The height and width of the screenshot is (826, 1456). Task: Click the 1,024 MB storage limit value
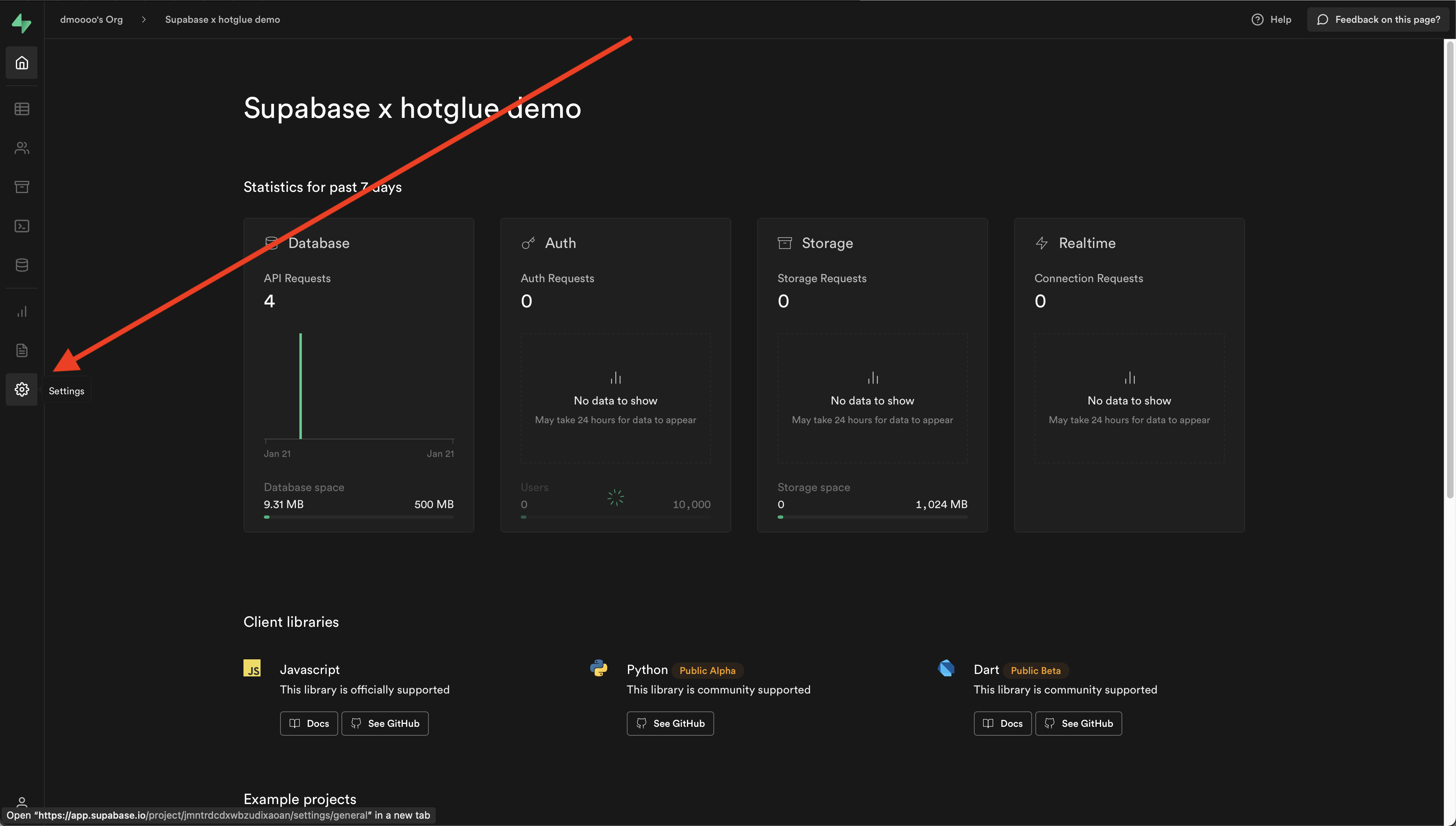[x=941, y=504]
